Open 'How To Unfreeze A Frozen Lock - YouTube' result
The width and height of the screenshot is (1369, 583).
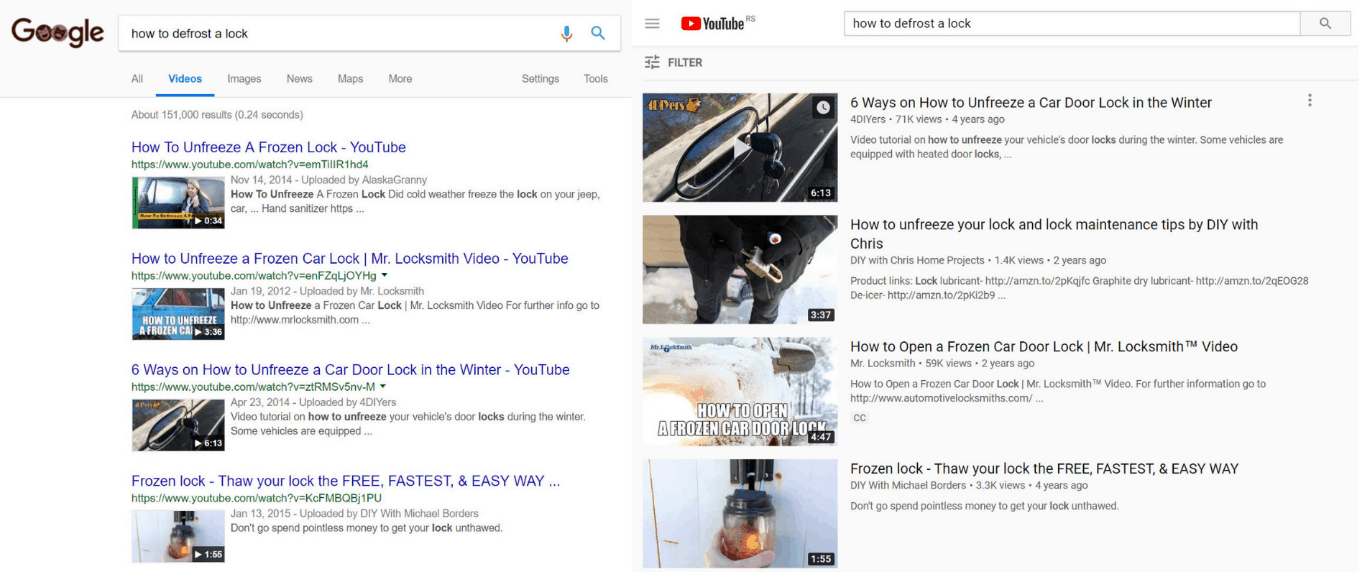coord(268,147)
